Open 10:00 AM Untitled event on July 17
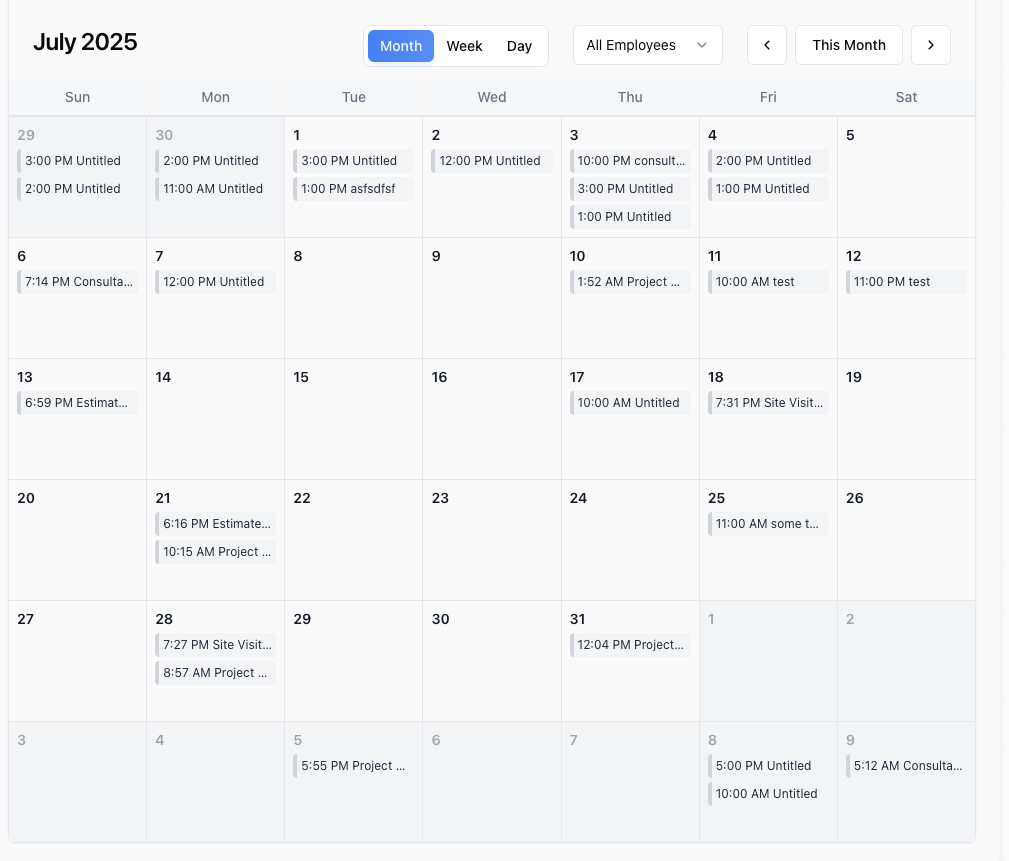The width and height of the screenshot is (1009, 861). 630,403
